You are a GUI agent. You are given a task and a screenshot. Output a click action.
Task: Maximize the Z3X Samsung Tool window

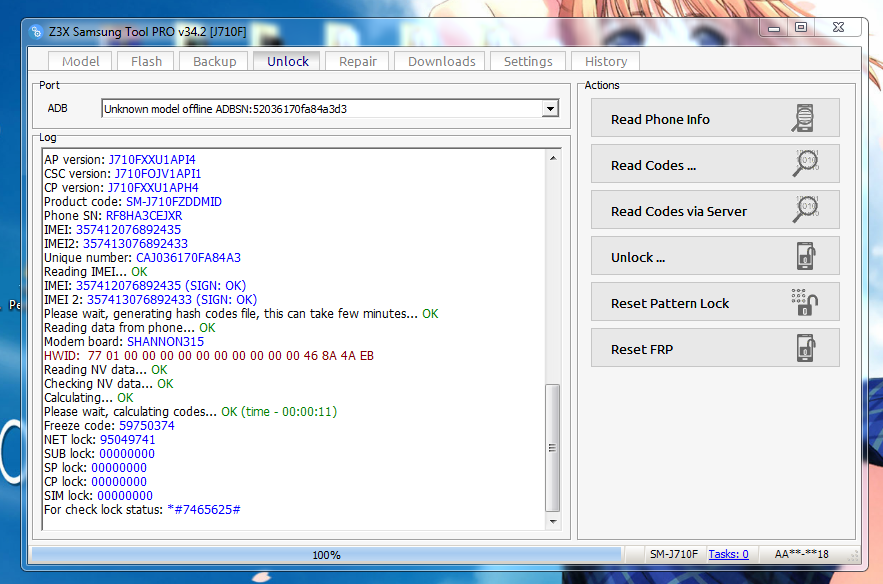click(801, 28)
